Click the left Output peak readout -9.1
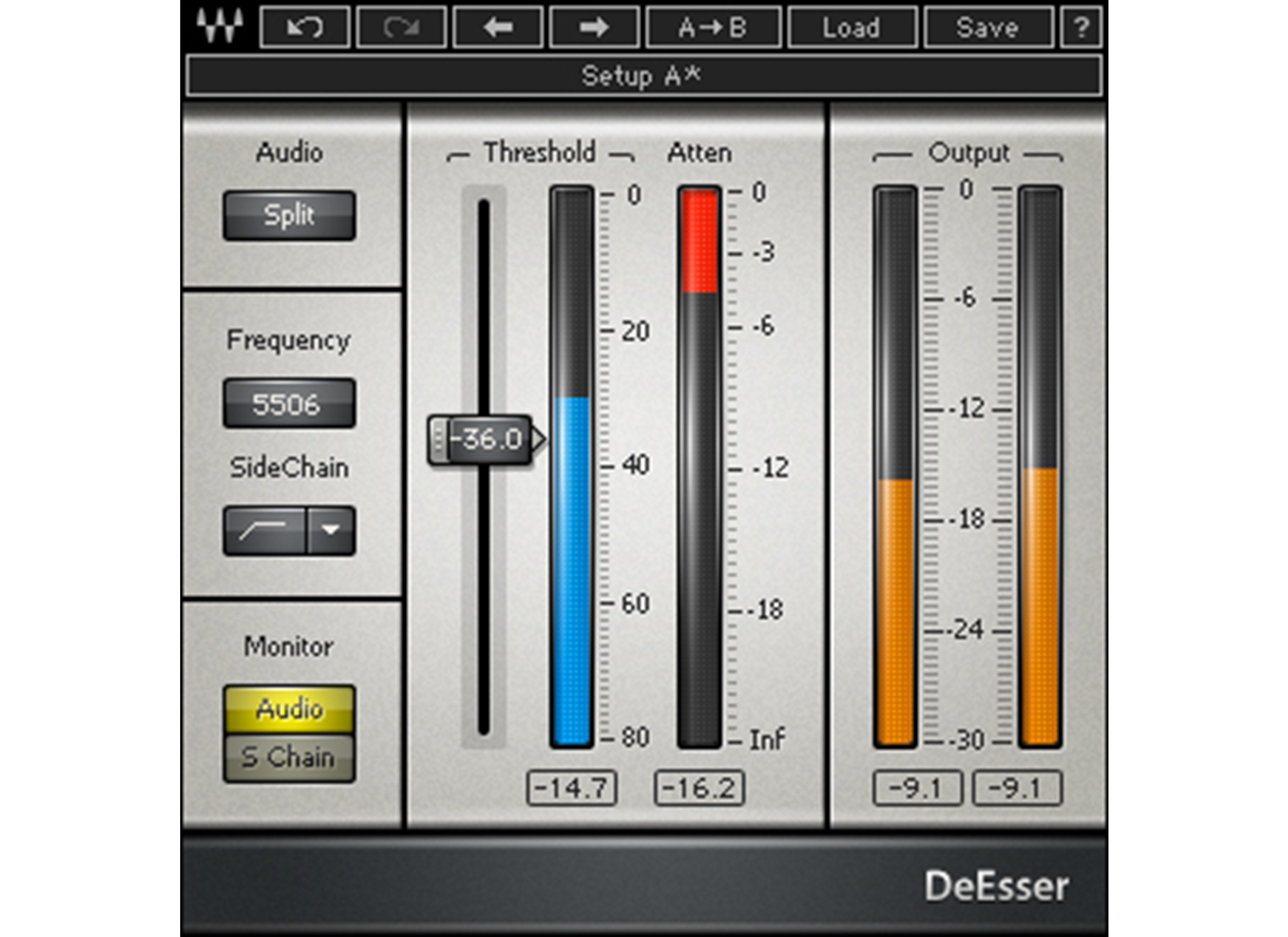Viewport: 1288px width, 937px height. pos(917,788)
